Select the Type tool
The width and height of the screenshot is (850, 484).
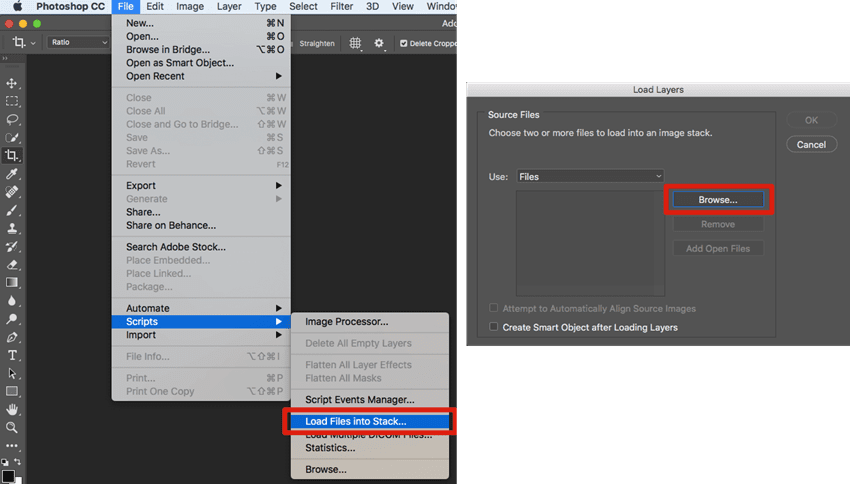11,355
